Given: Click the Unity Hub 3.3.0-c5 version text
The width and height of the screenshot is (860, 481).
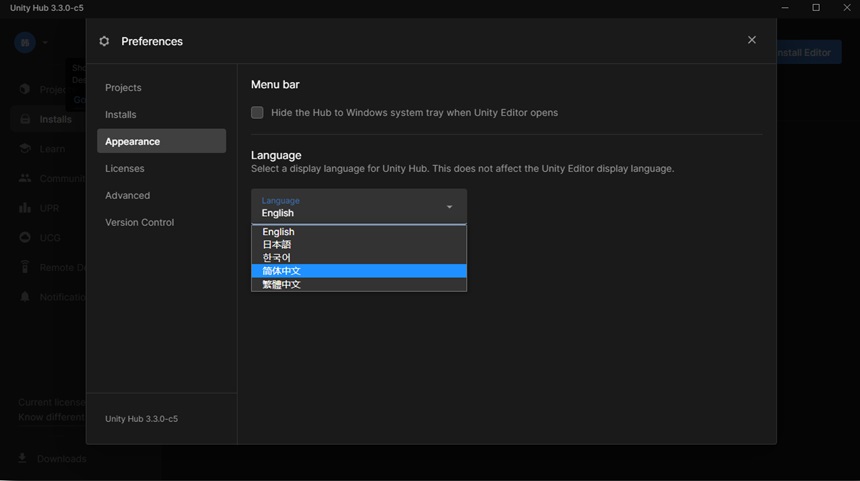Looking at the screenshot, I should [142, 418].
